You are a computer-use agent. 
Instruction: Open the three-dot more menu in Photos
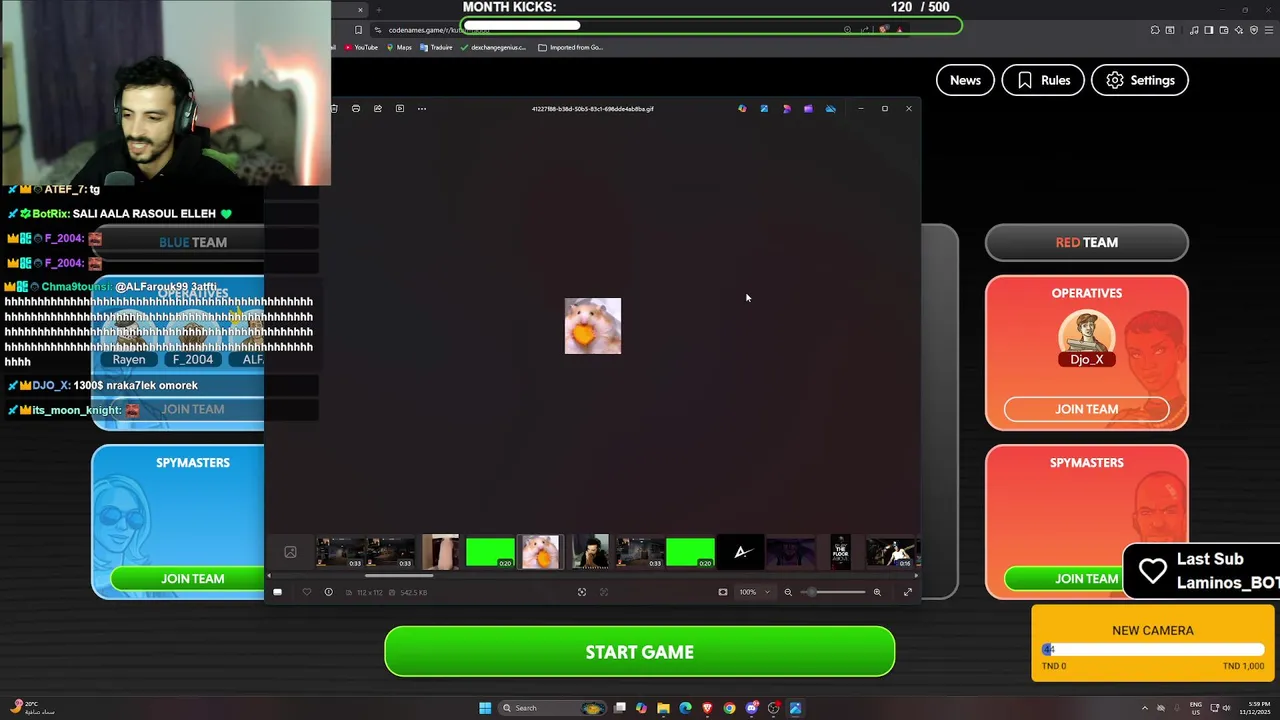tap(422, 108)
